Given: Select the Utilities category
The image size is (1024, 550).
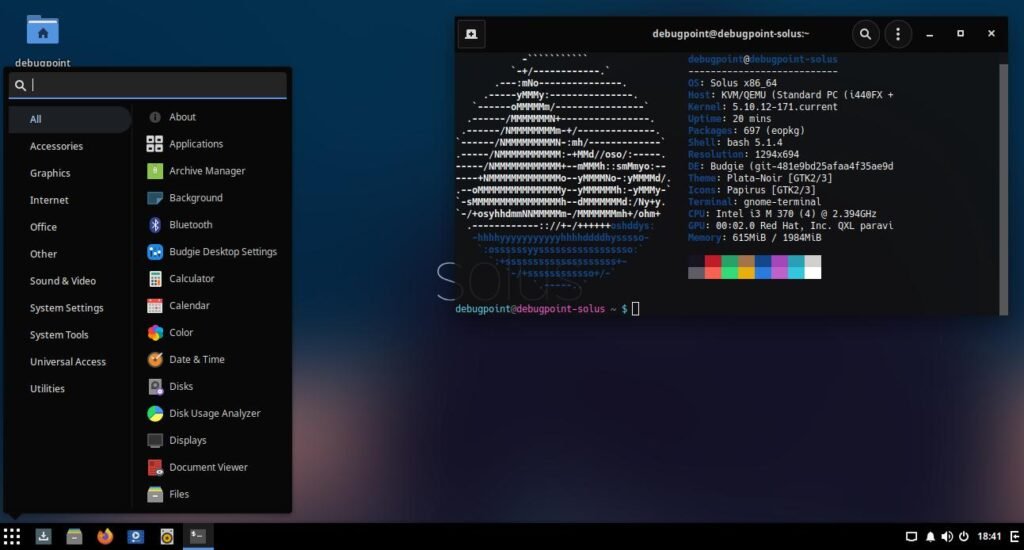Looking at the screenshot, I should (x=70, y=389).
